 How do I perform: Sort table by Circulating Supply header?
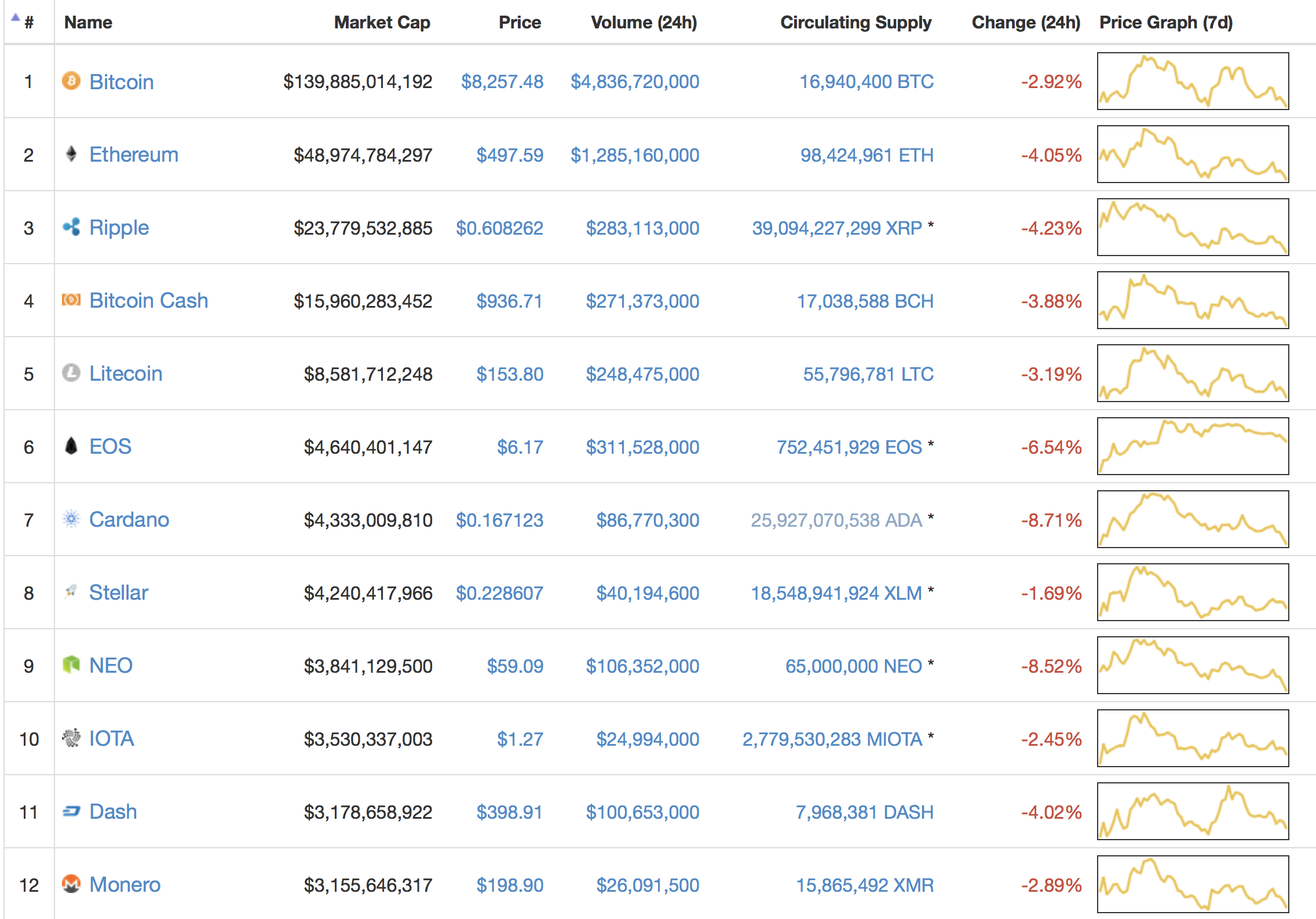[856, 23]
